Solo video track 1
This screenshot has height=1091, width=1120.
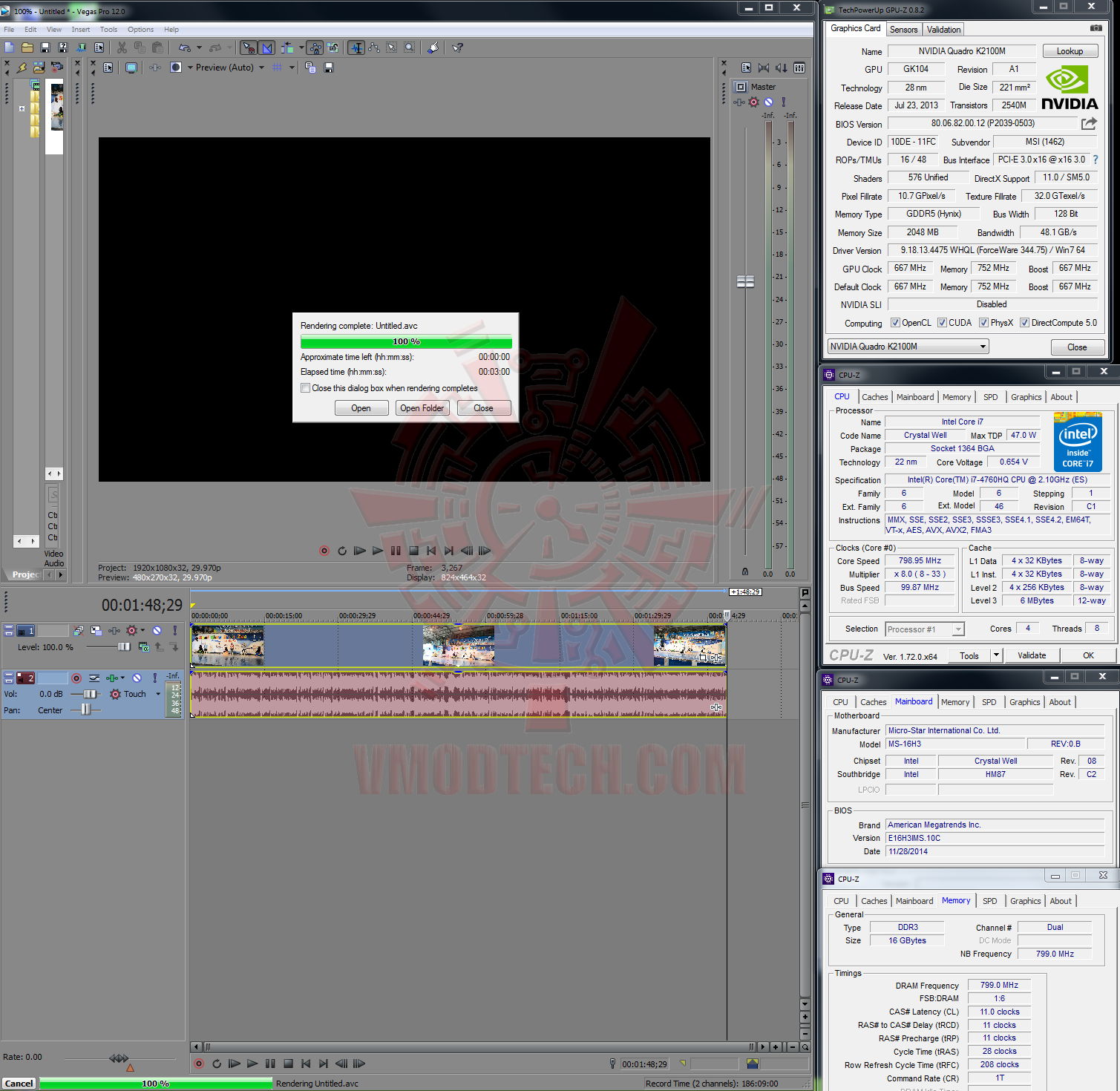(175, 631)
